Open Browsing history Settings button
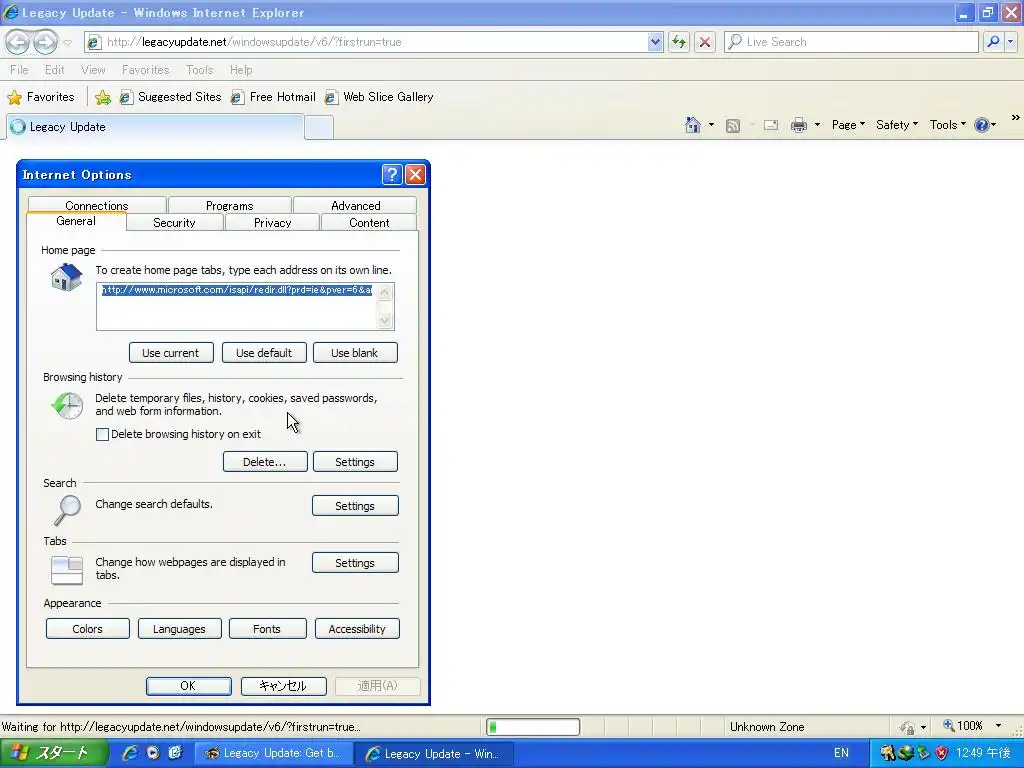Viewport: 1024px width, 768px height. coord(355,462)
